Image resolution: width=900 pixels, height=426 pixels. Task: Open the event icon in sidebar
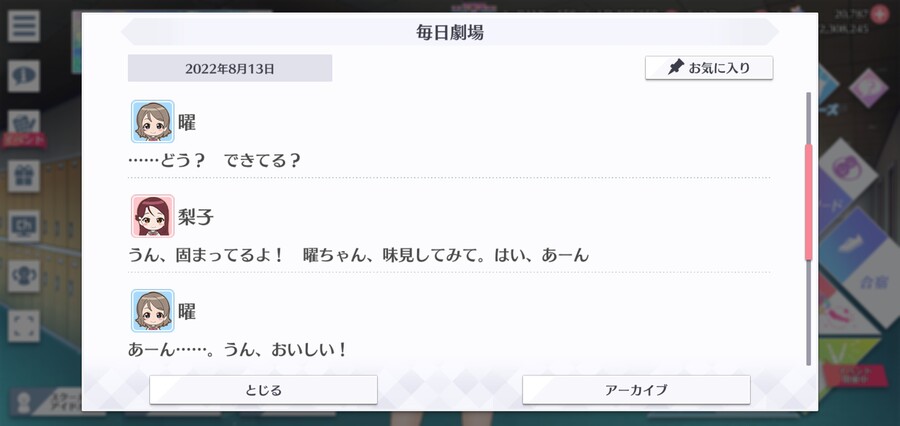(x=24, y=126)
